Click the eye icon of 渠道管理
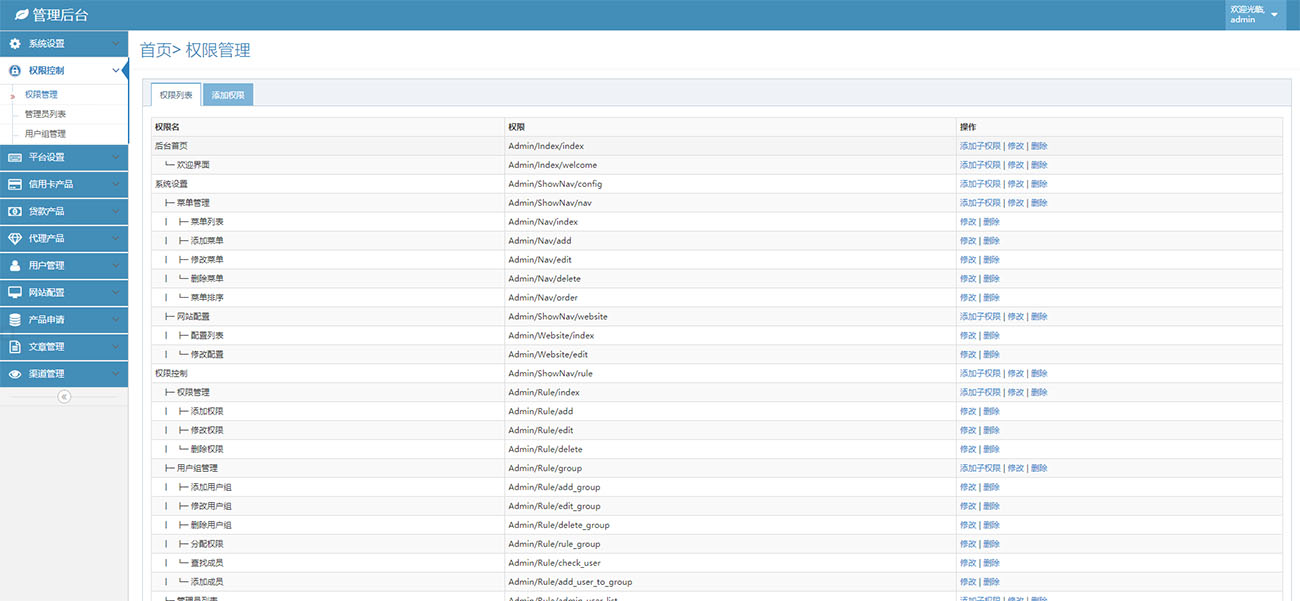This screenshot has width=1300, height=601. [x=14, y=373]
